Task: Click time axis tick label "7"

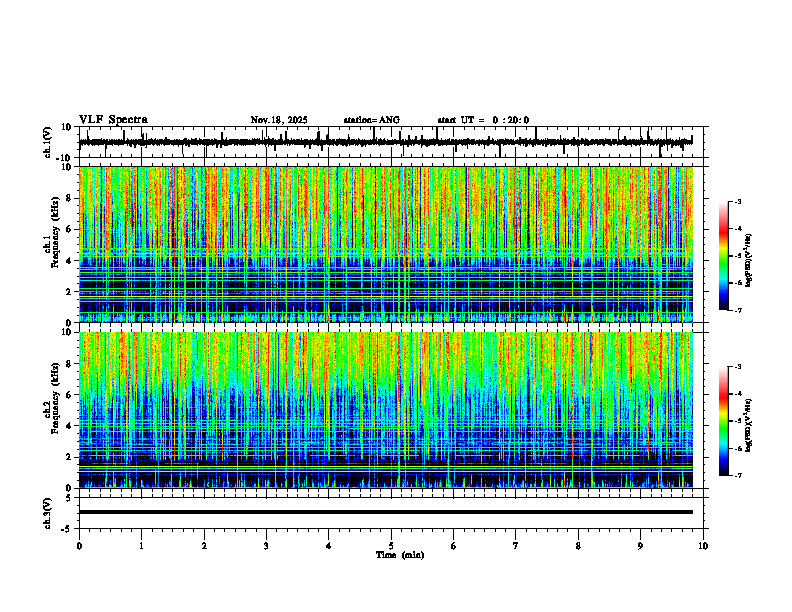Action: [x=516, y=546]
